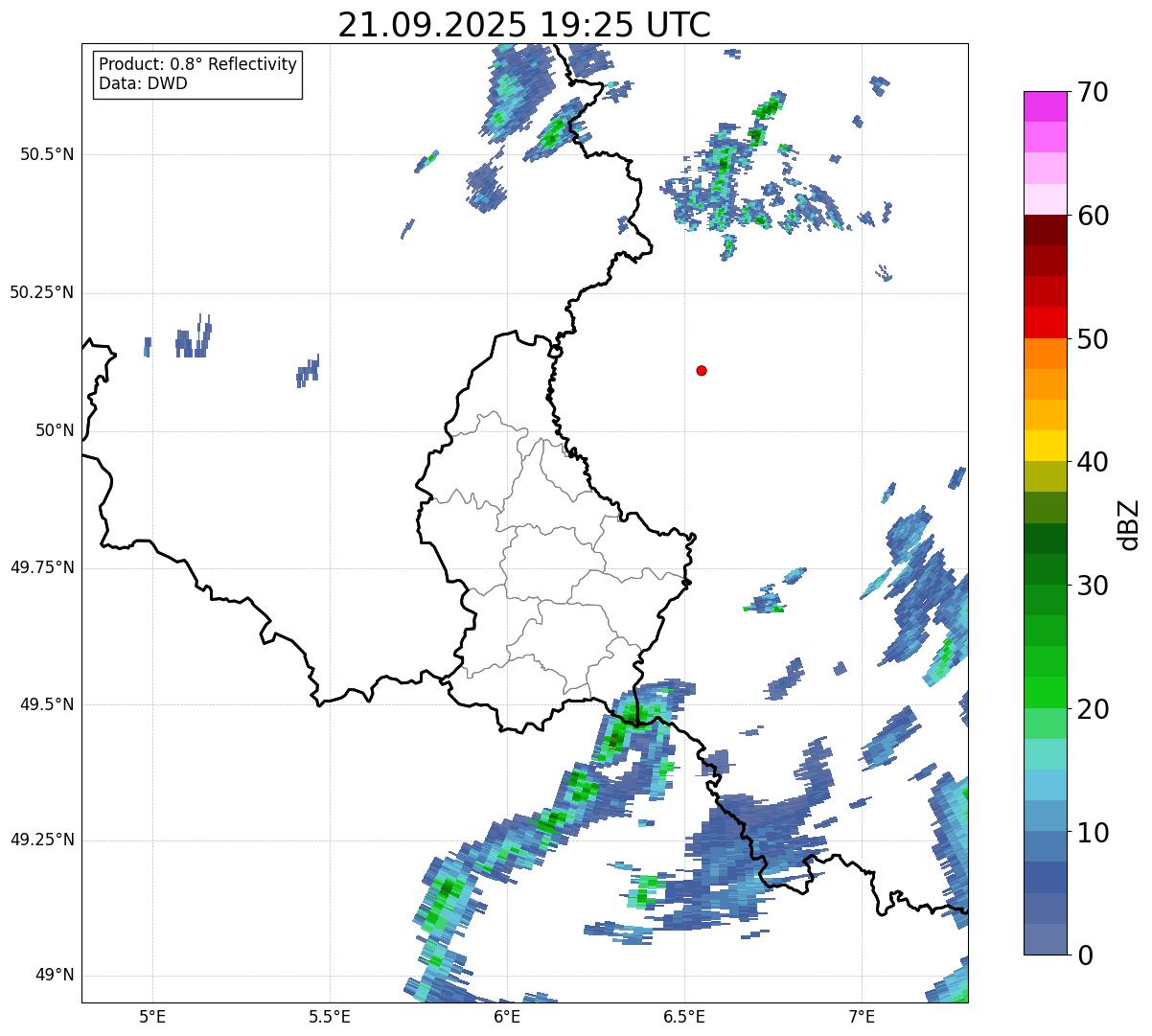Click the 5.5°E longitude label
1152x1036 pixels.
tap(330, 1016)
